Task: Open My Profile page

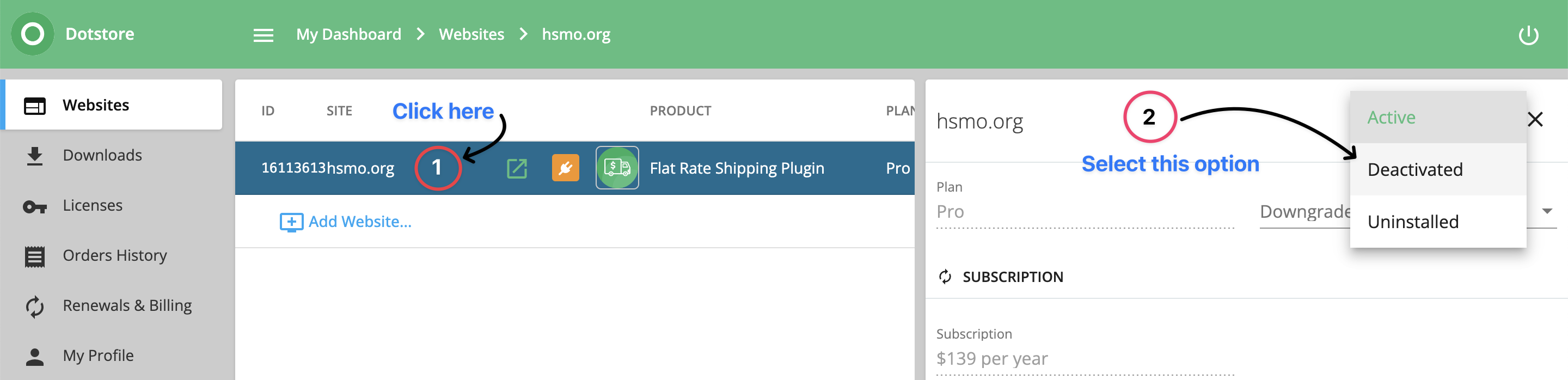Action: point(98,356)
